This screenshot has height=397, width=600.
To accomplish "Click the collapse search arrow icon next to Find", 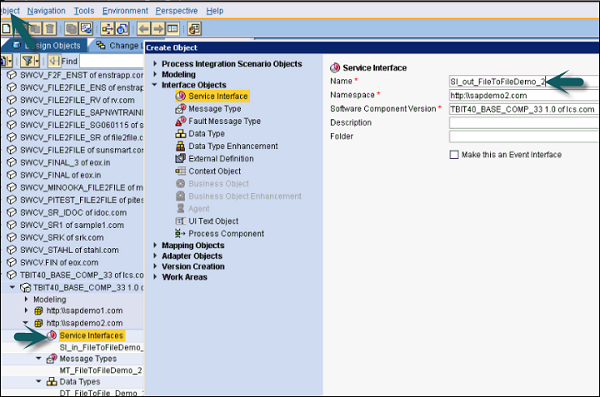I will [x=54, y=61].
